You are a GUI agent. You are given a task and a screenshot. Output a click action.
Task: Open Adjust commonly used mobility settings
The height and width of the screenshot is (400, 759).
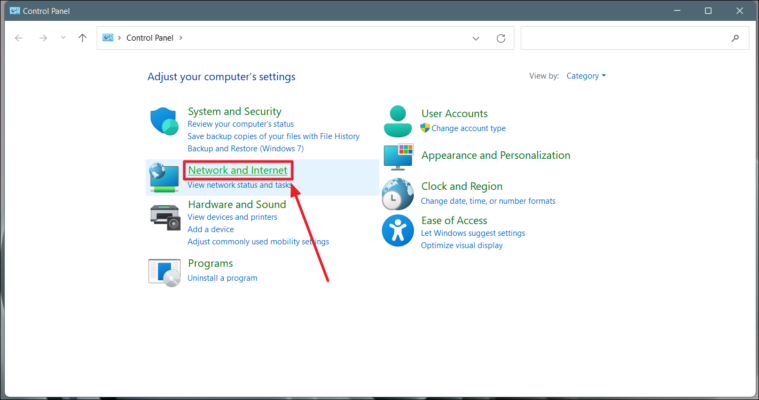coord(258,242)
